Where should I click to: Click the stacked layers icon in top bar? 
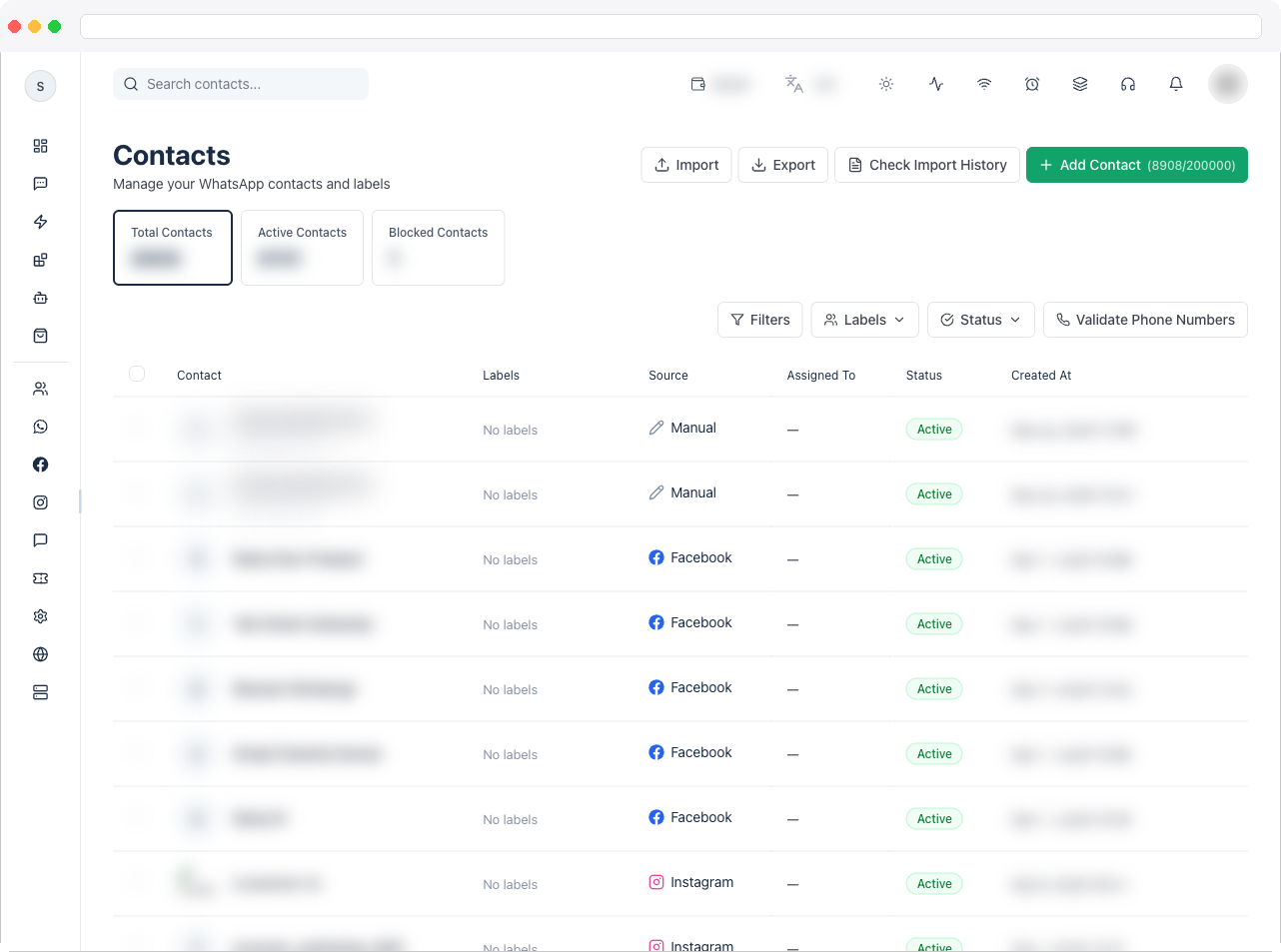click(x=1080, y=84)
